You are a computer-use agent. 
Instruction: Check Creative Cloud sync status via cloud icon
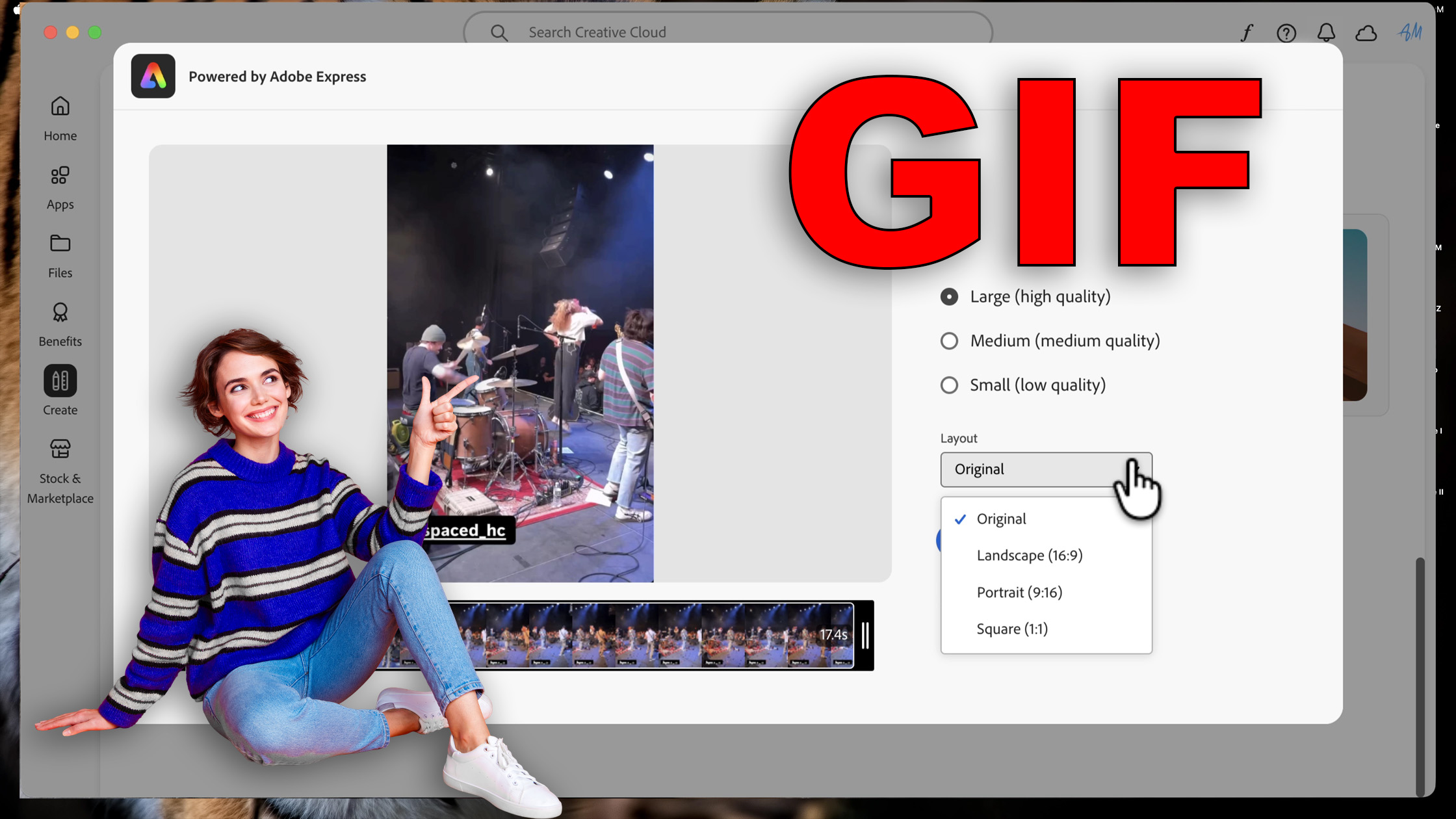[x=1366, y=32]
